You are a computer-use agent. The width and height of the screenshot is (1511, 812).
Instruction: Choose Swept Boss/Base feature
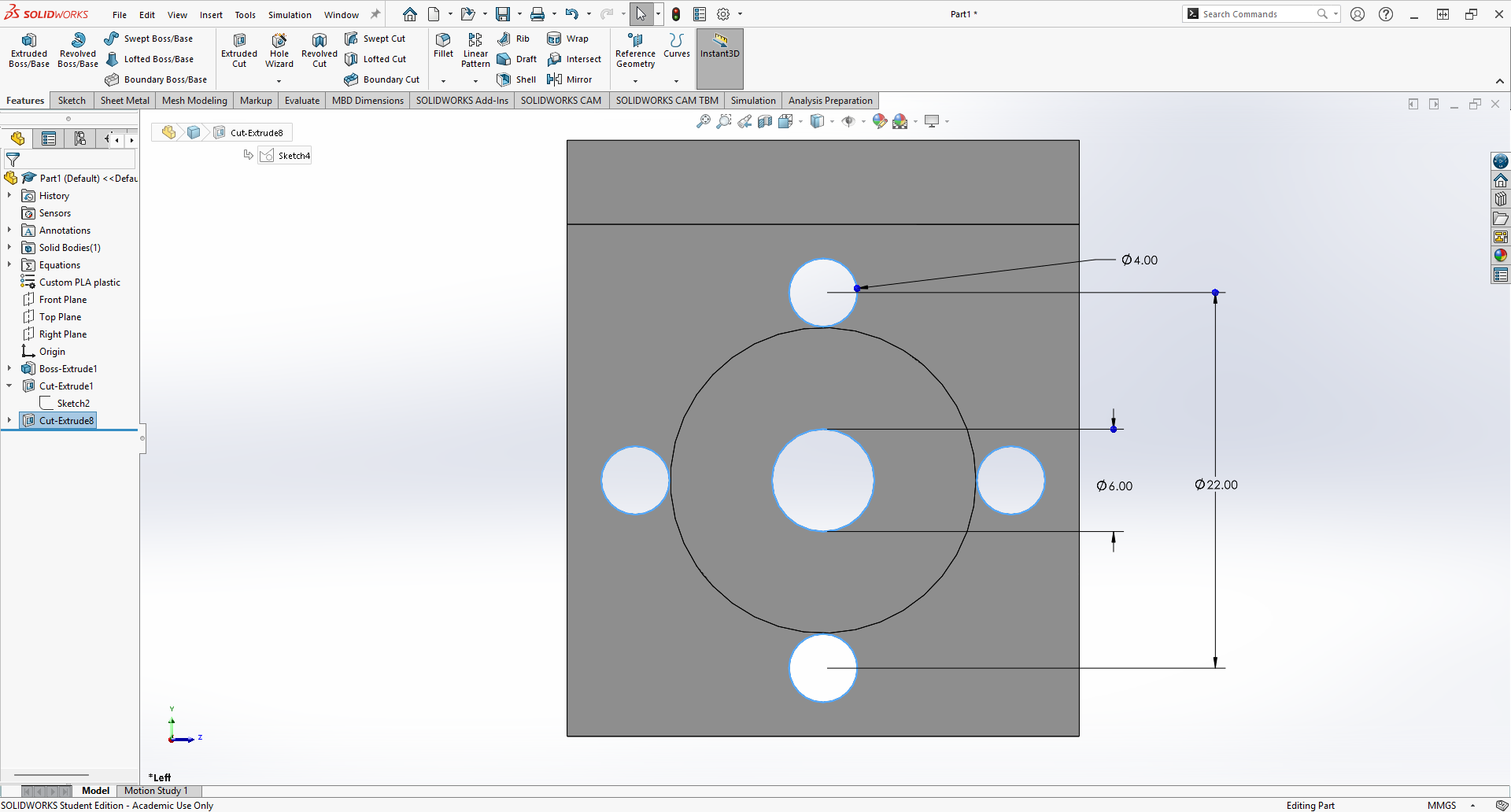coord(149,39)
